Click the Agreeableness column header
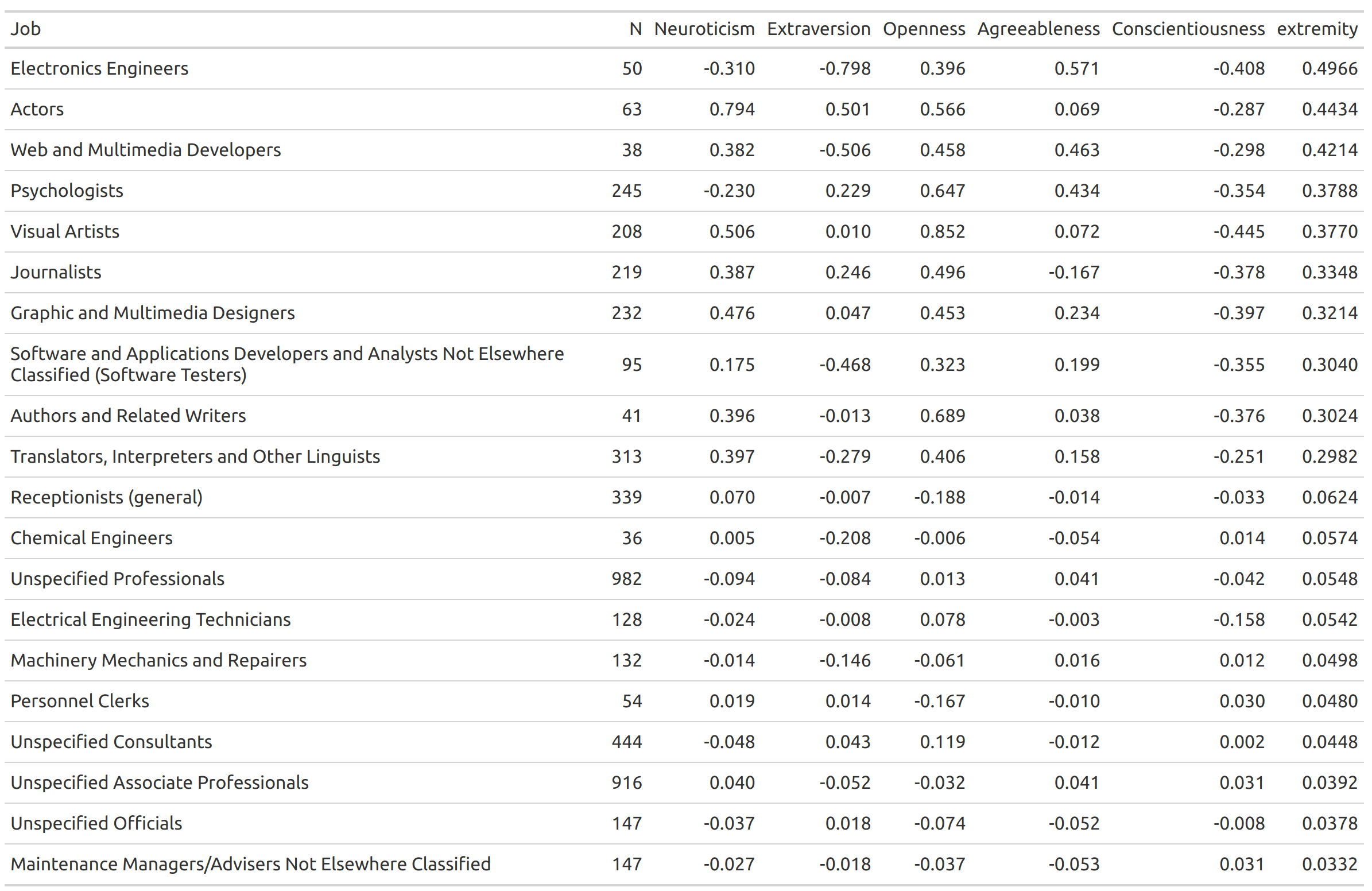1372x891 pixels. 1038,29
